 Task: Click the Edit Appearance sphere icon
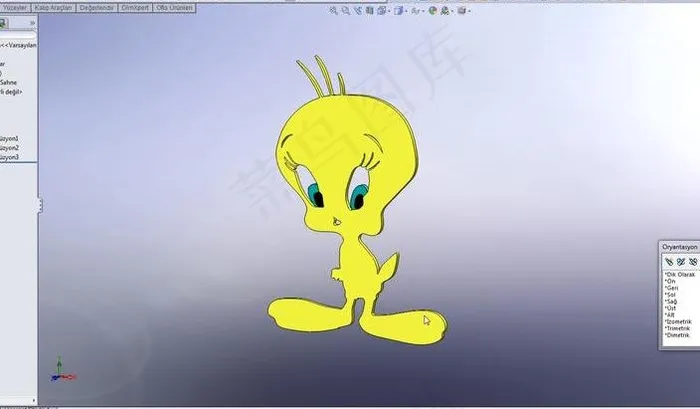coord(433,11)
